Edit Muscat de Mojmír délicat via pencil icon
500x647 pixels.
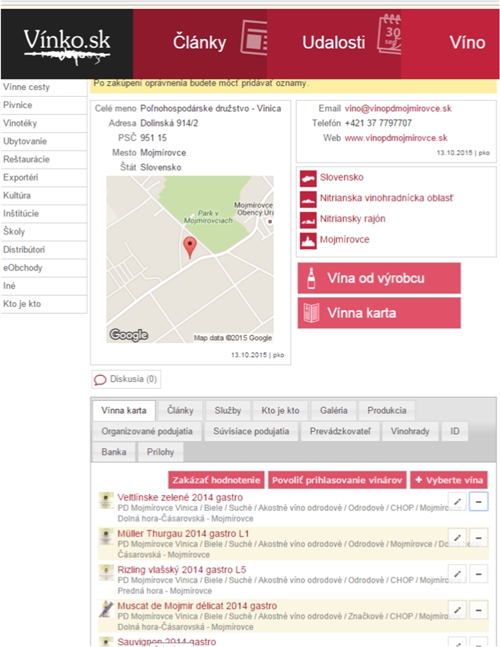coord(457,610)
